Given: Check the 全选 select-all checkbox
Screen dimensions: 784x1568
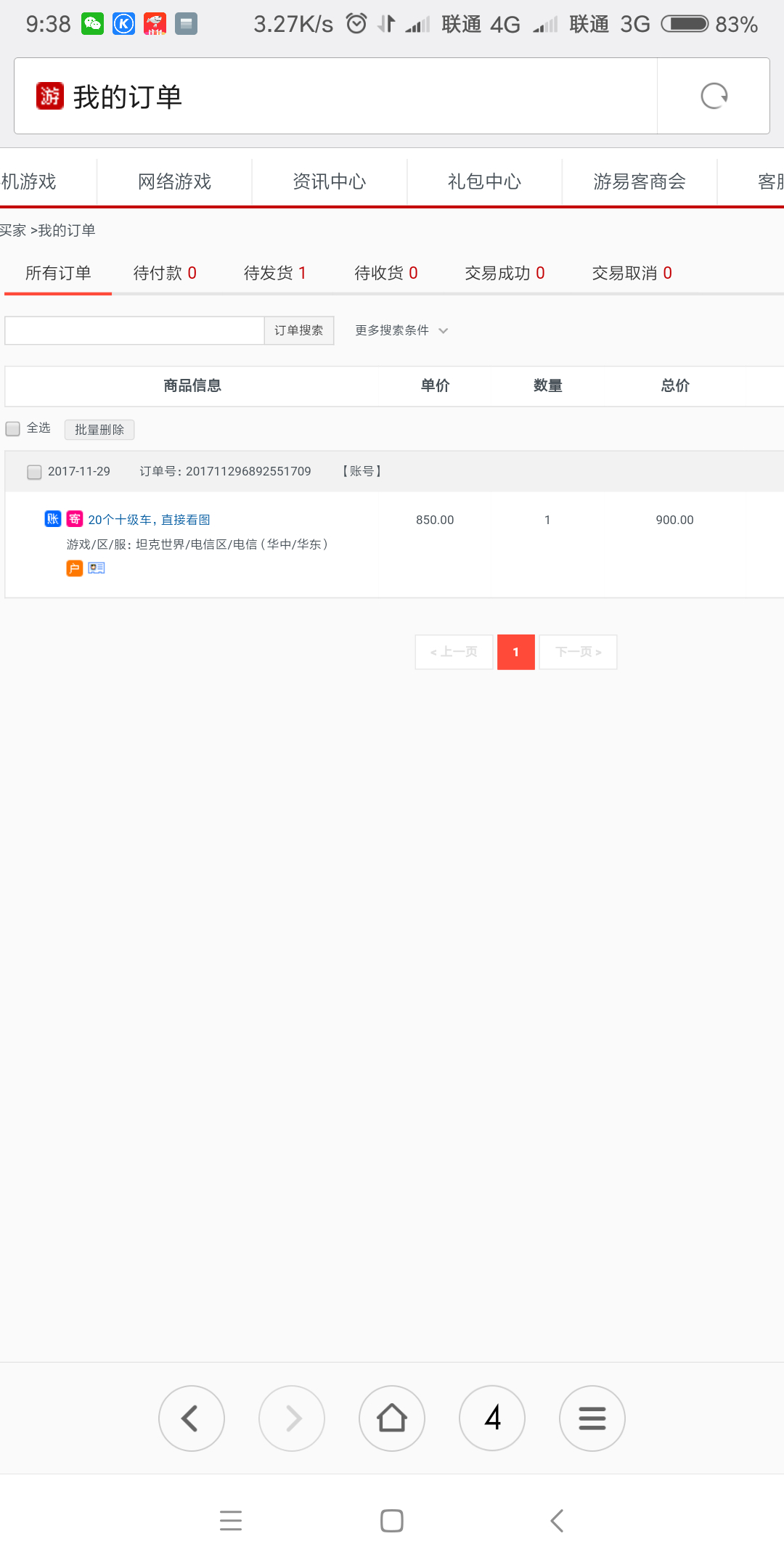Looking at the screenshot, I should [13, 429].
